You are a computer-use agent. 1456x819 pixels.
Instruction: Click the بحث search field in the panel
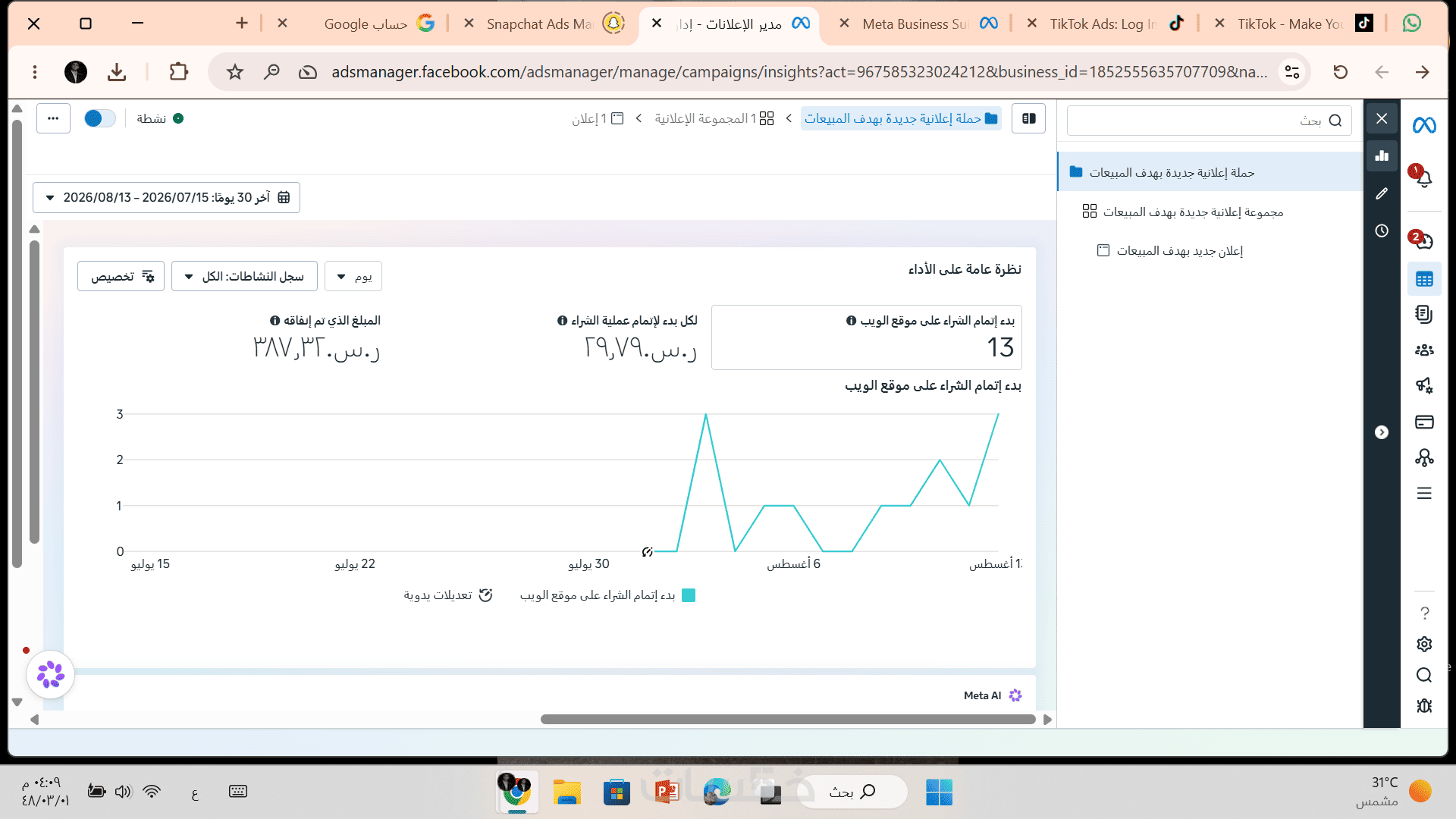[1209, 121]
